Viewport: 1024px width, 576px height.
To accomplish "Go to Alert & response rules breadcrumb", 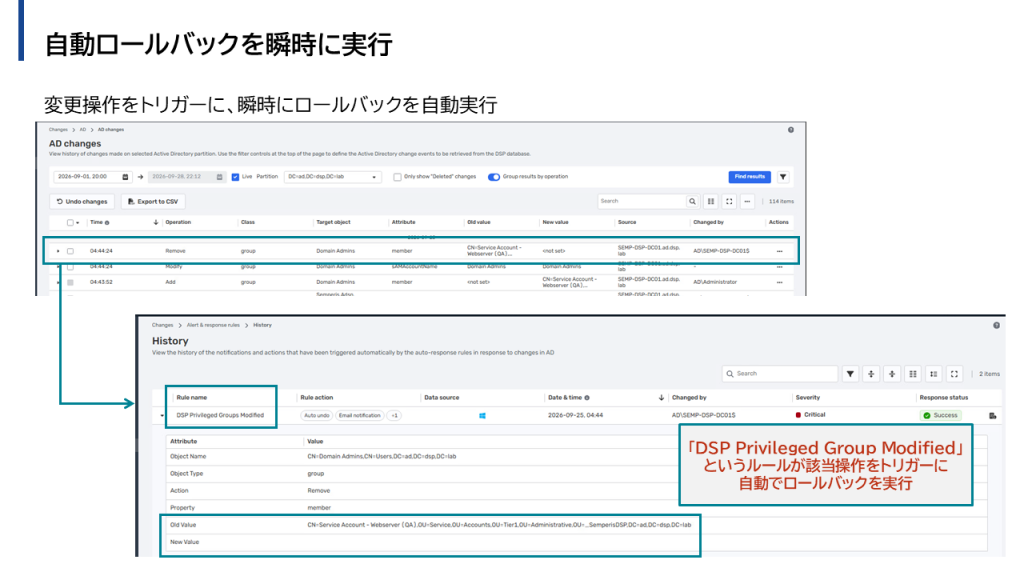I will point(213,325).
